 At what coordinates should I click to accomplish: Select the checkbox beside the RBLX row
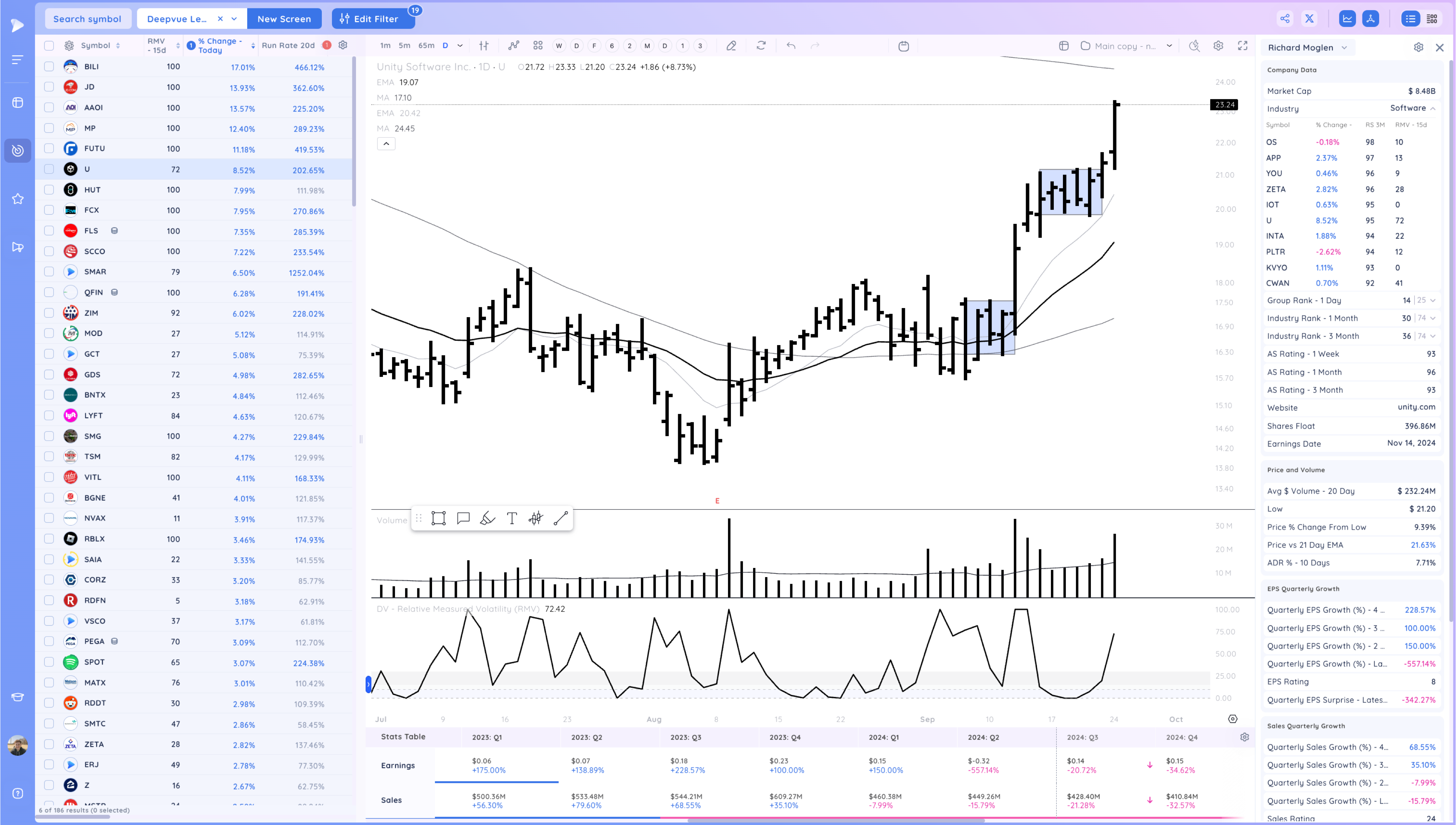pyautogui.click(x=49, y=538)
